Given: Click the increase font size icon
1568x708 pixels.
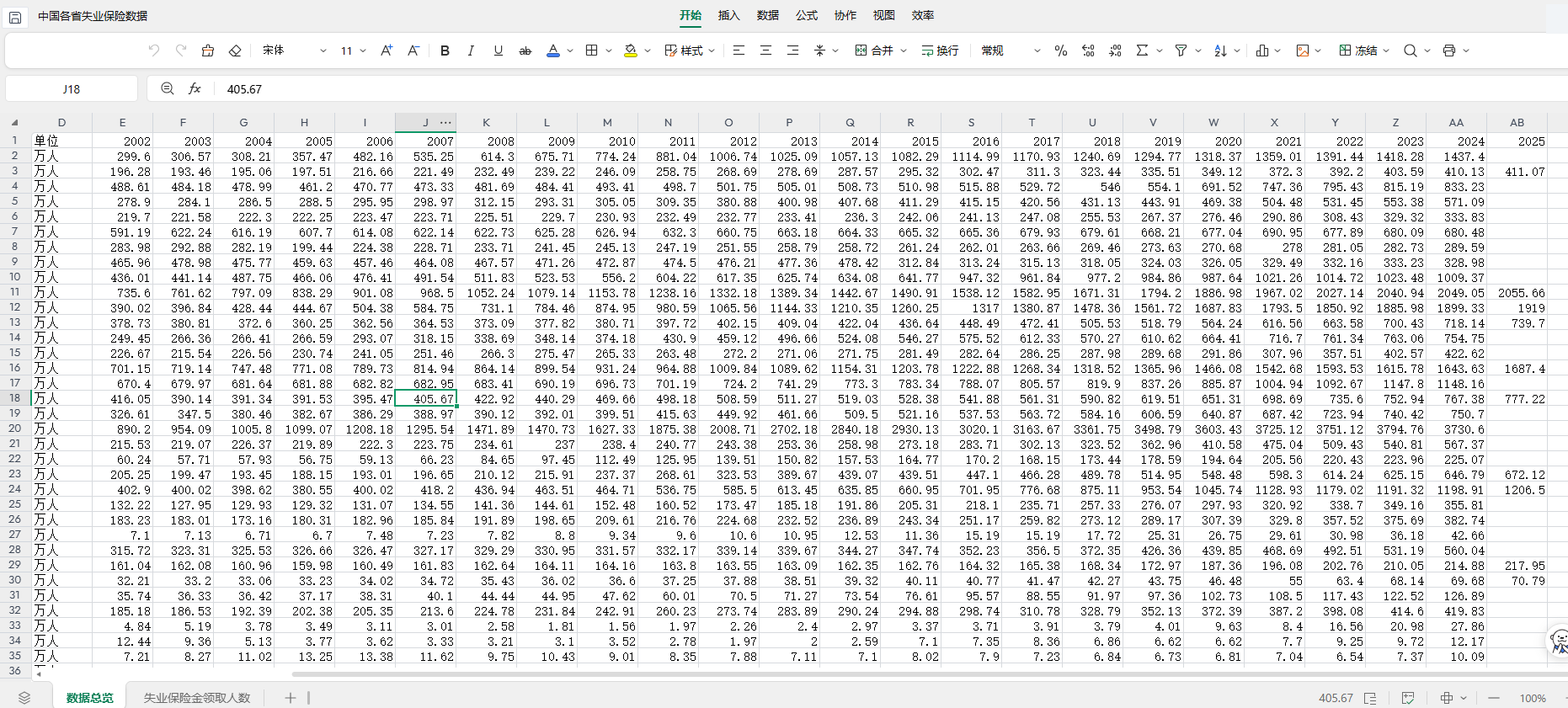Looking at the screenshot, I should (x=387, y=51).
